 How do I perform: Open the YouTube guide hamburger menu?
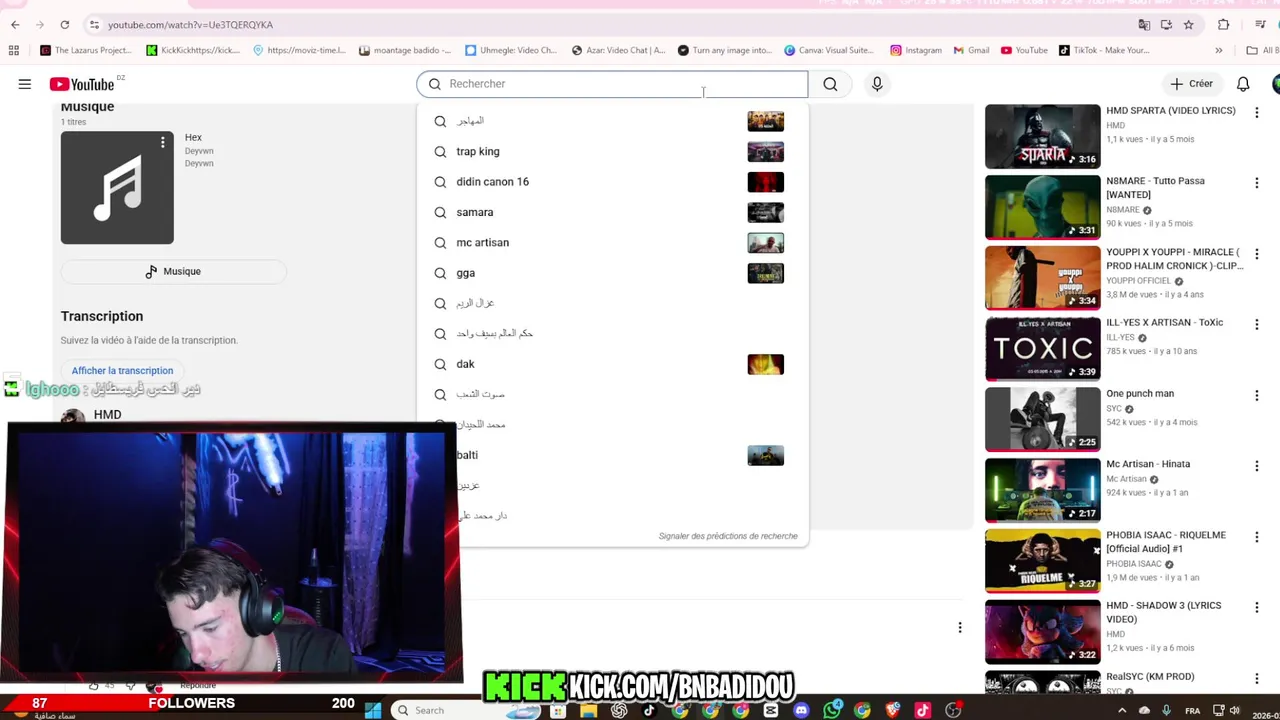[x=24, y=84]
